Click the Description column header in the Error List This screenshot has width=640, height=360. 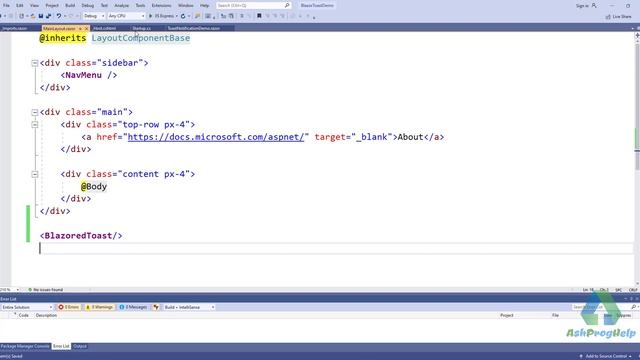46,315
